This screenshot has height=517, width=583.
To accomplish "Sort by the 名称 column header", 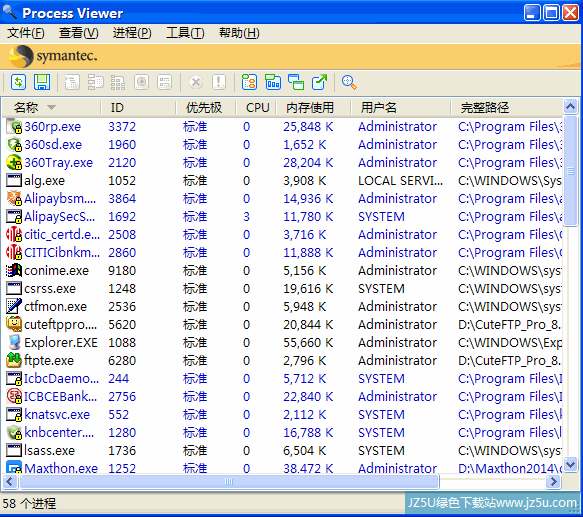I will tap(52, 108).
